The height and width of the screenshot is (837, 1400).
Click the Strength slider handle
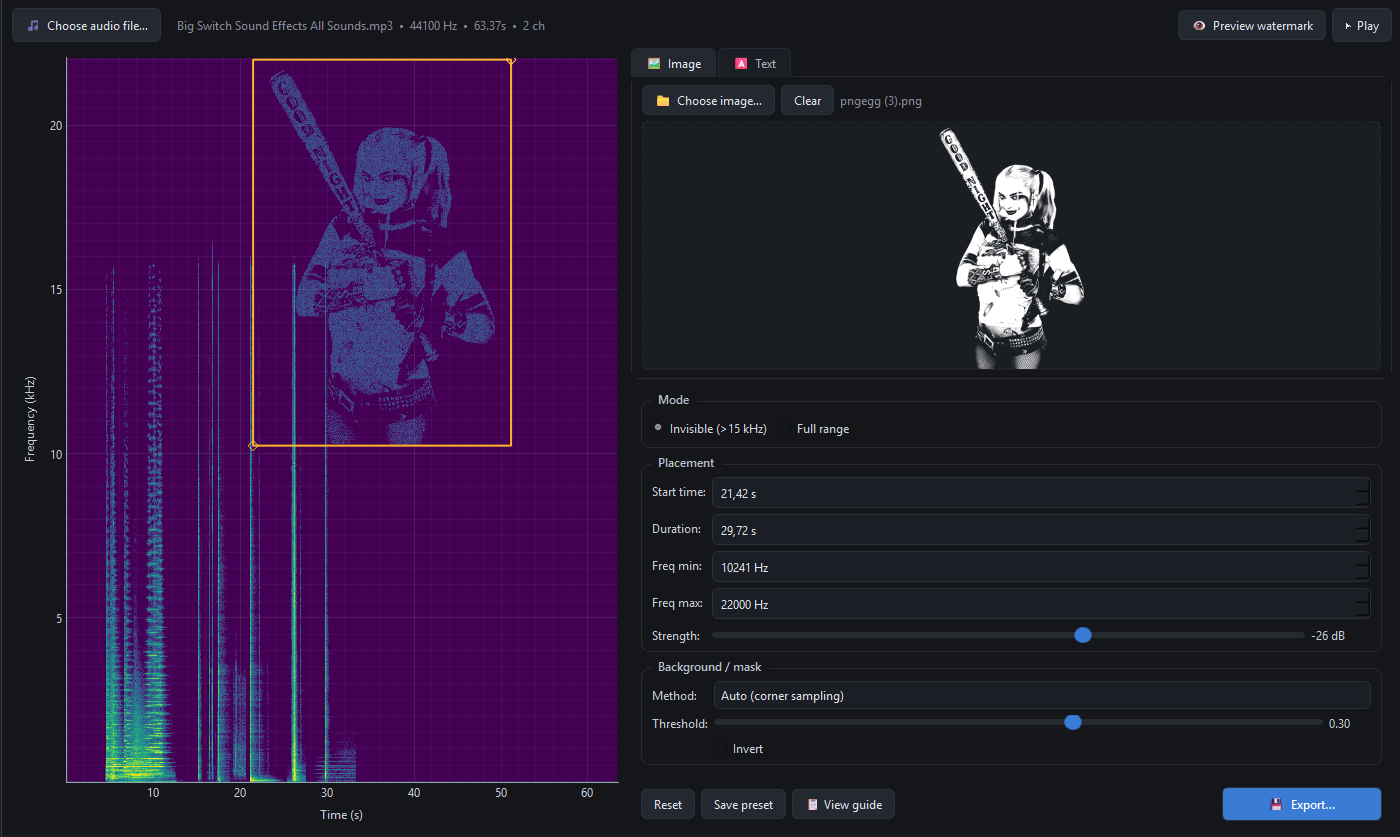click(x=1082, y=635)
